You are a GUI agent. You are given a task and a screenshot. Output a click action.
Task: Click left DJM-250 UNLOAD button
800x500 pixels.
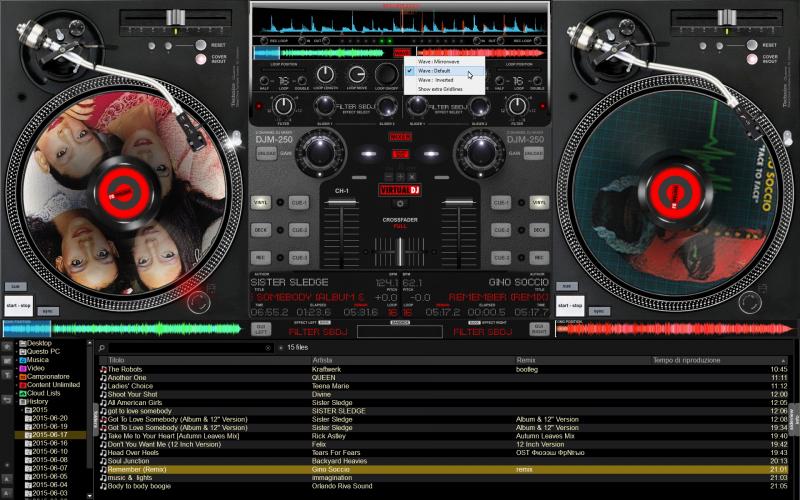click(x=266, y=153)
